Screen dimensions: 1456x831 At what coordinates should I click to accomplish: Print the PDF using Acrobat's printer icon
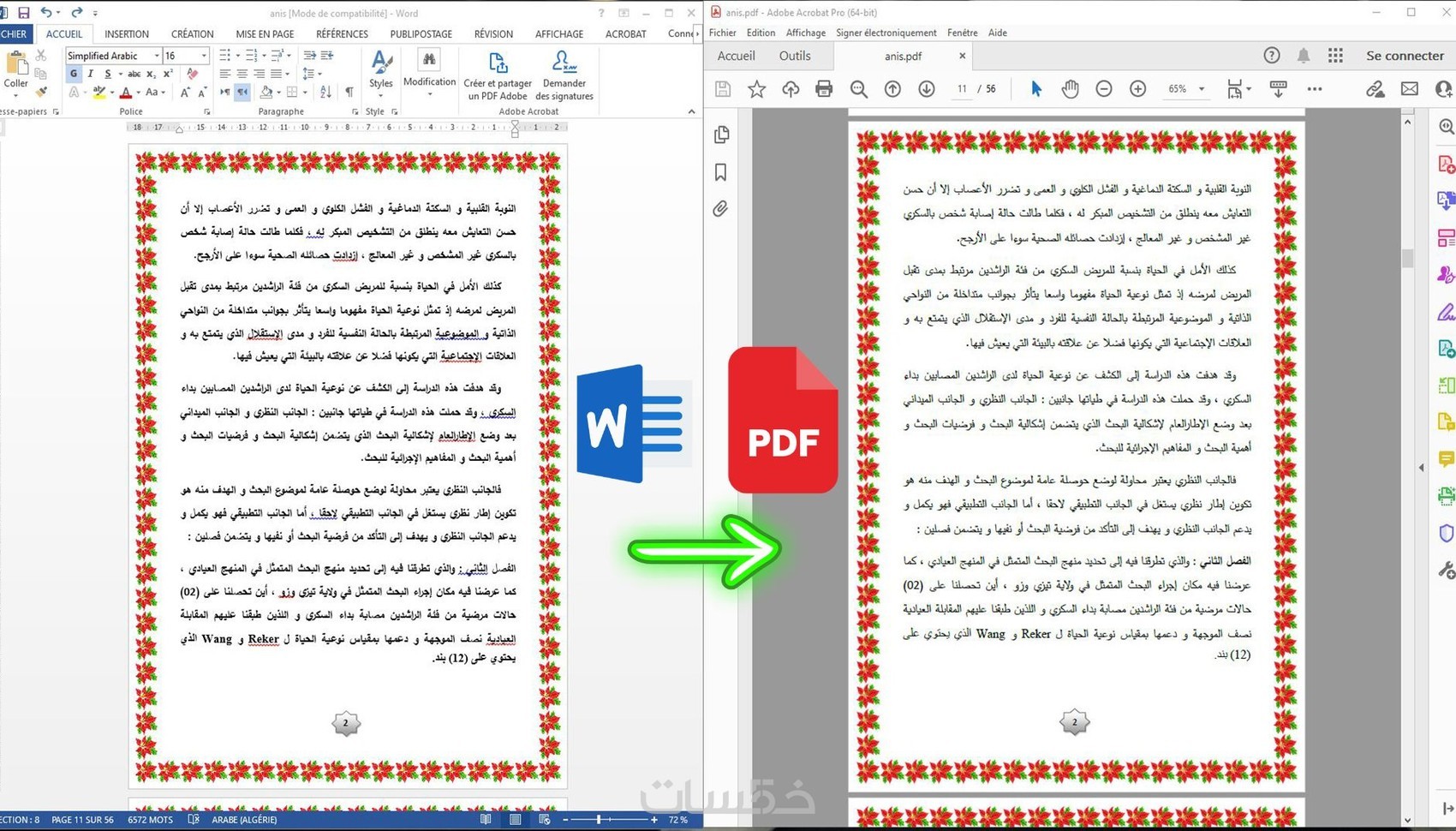tap(824, 89)
